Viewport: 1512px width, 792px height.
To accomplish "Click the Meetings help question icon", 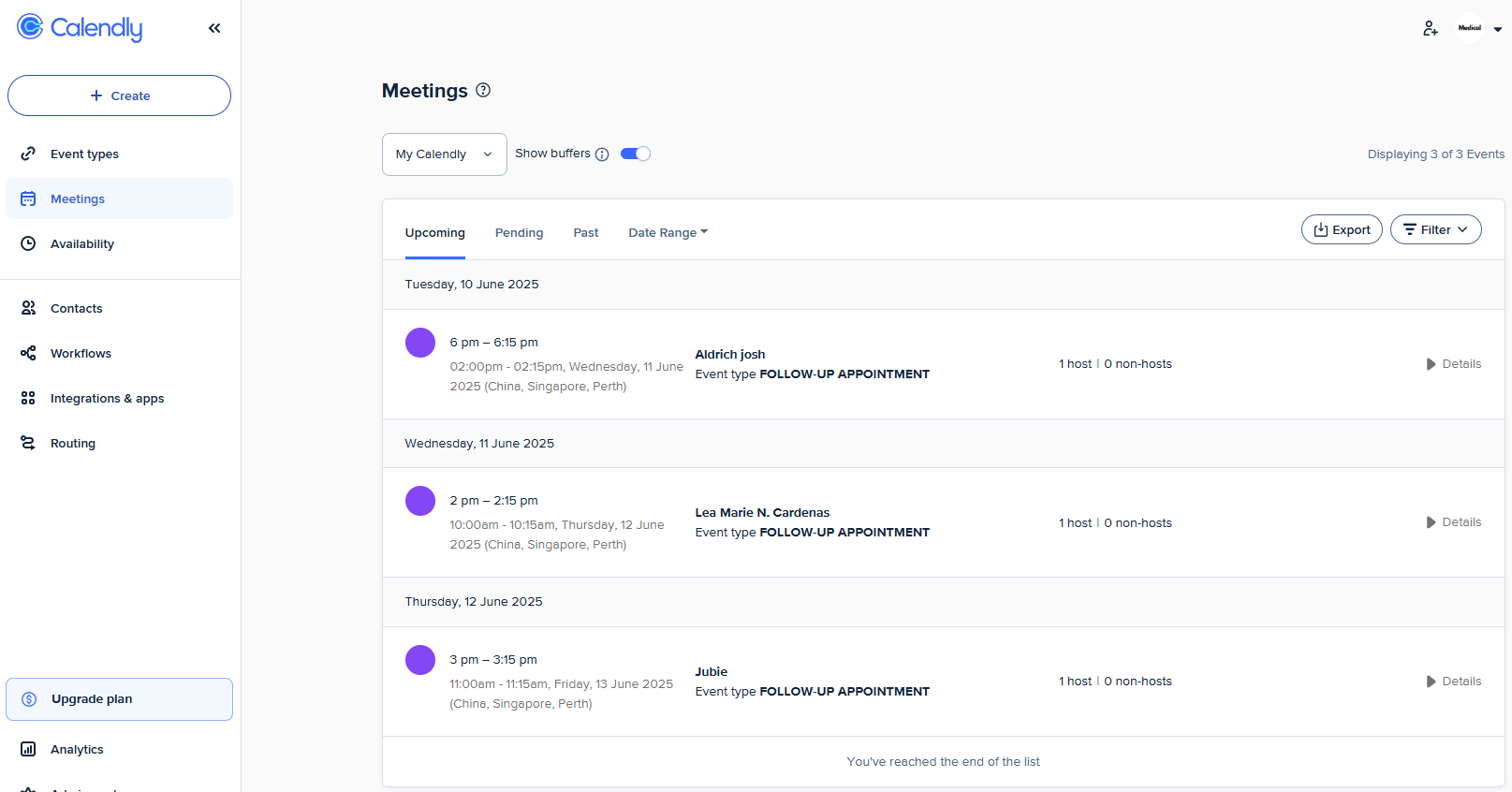I will (483, 90).
